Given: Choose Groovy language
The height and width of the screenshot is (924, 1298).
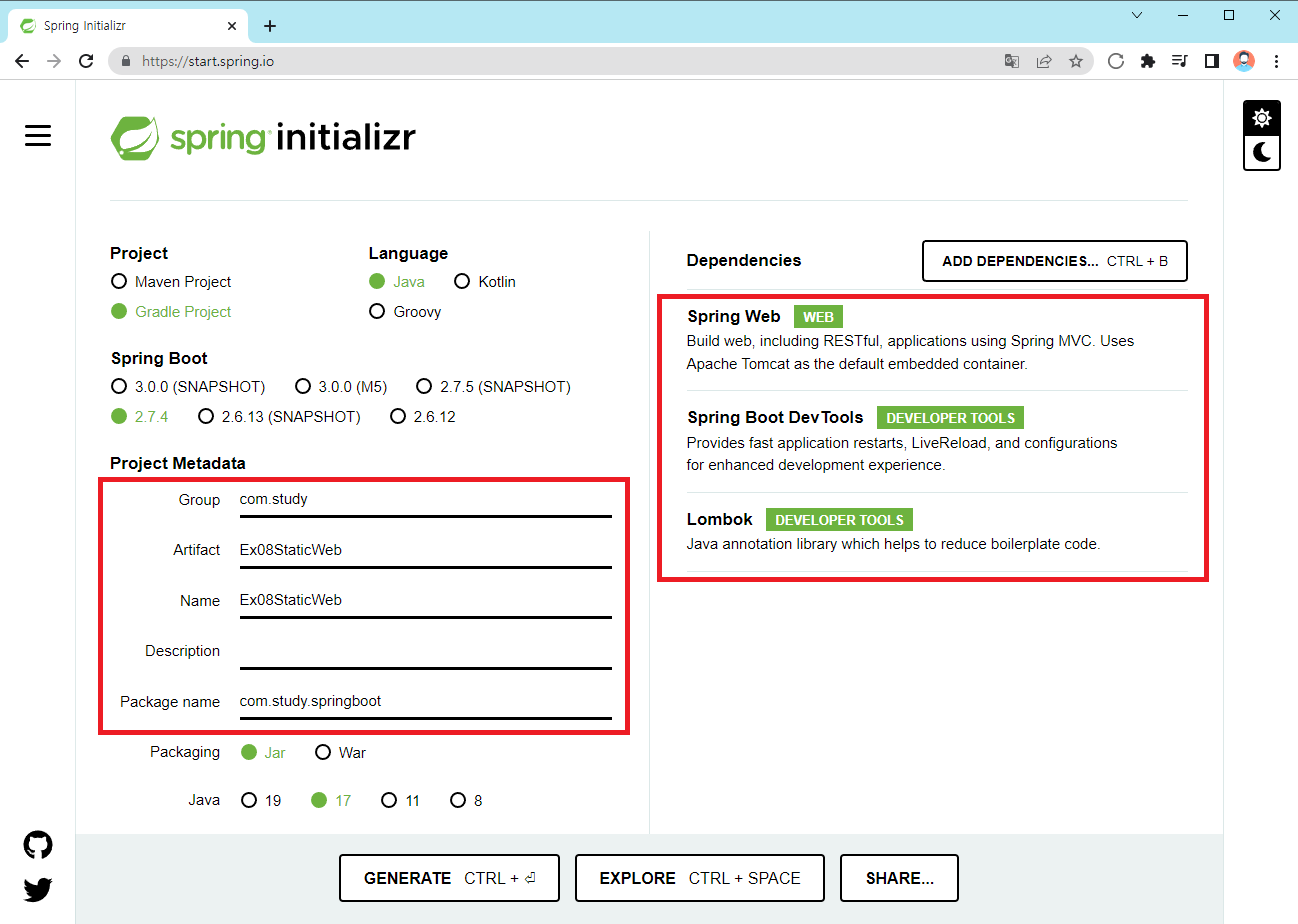Looking at the screenshot, I should click(x=405, y=312).
